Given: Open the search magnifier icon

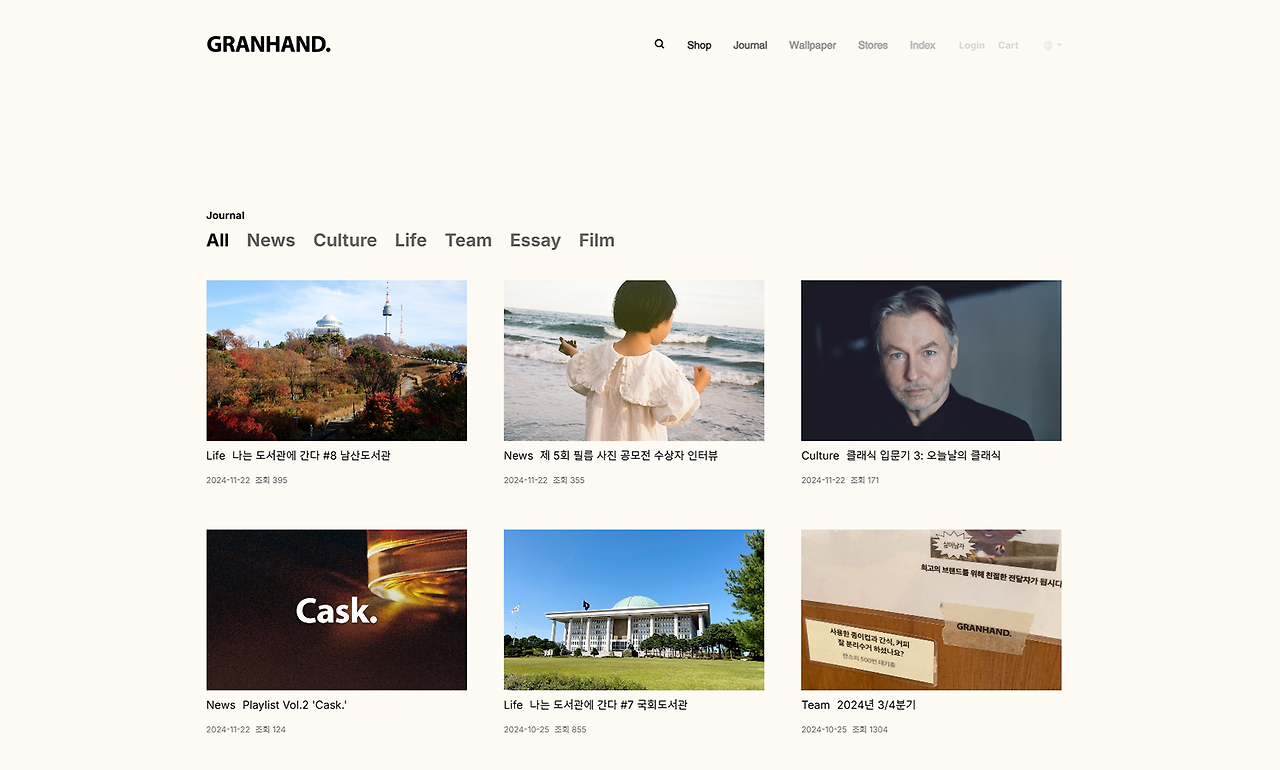Looking at the screenshot, I should click(659, 44).
